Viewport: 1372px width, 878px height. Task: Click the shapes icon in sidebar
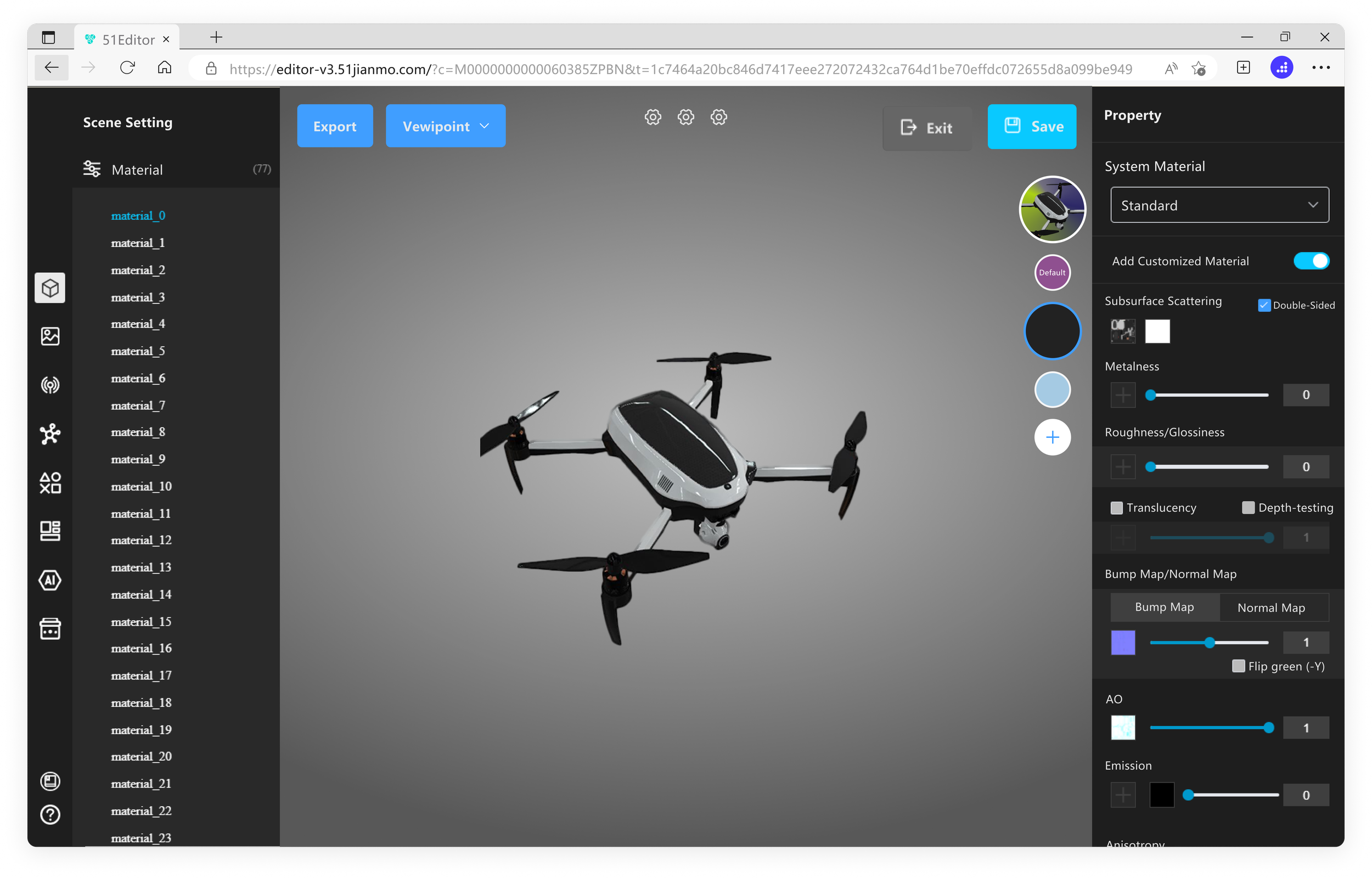click(x=50, y=483)
